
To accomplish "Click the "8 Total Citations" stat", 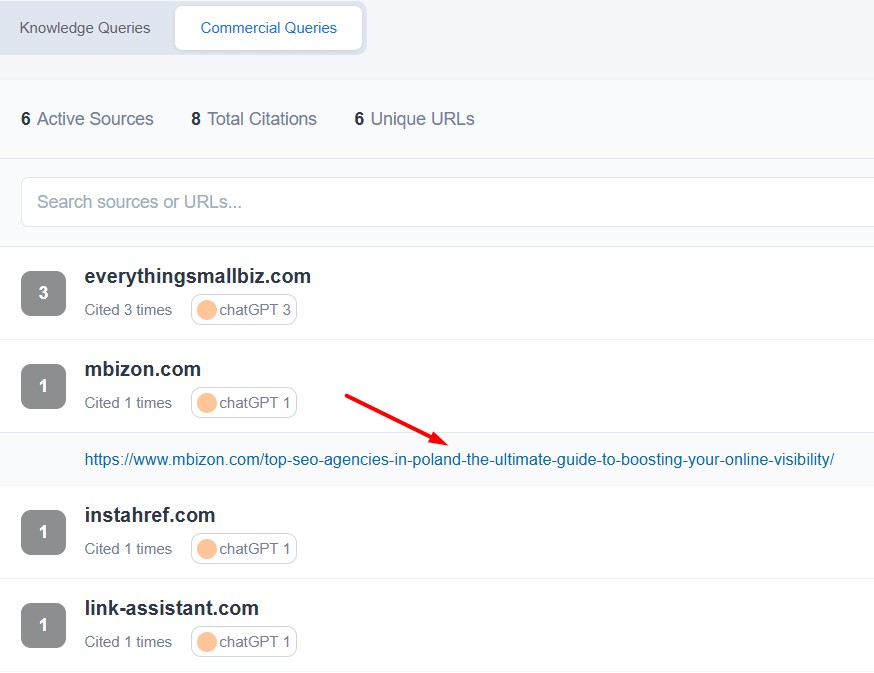I will click(254, 119).
